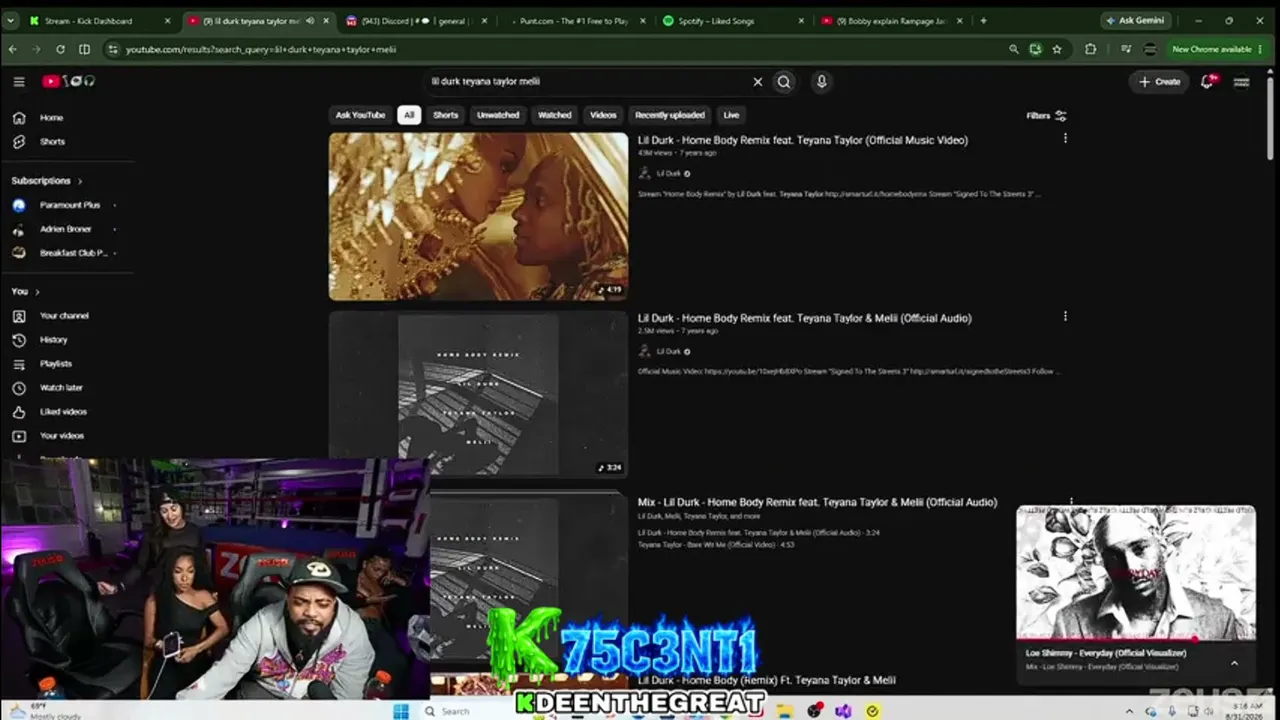Expand the mini player queue chevron
Screen dimensions: 1280x720
1234,663
